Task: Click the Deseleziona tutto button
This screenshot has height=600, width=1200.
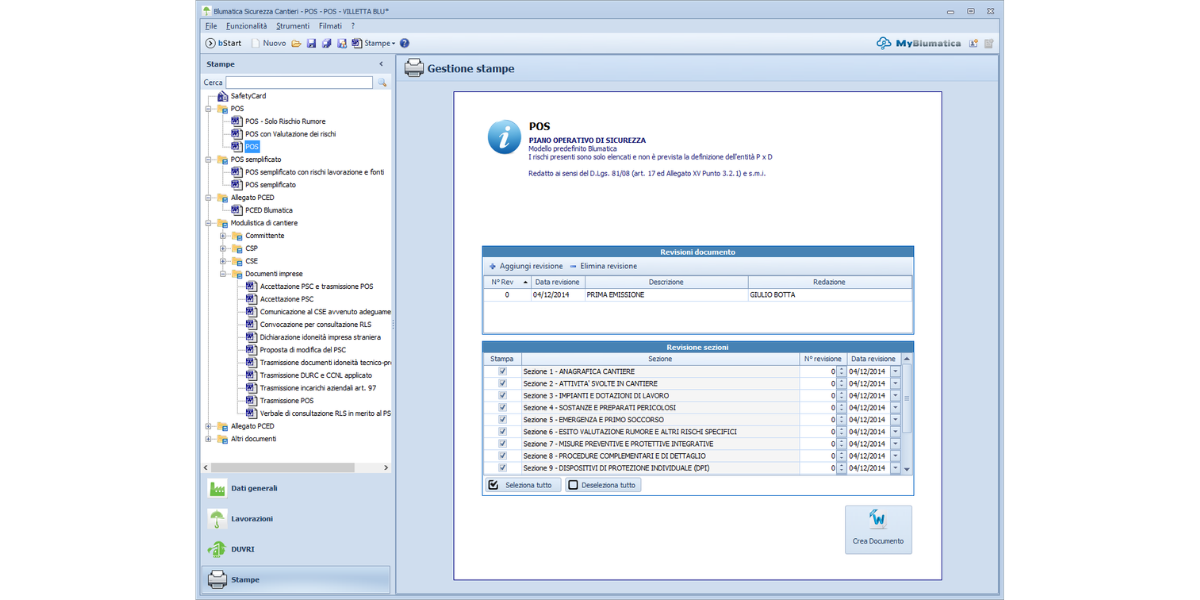Action: point(603,485)
